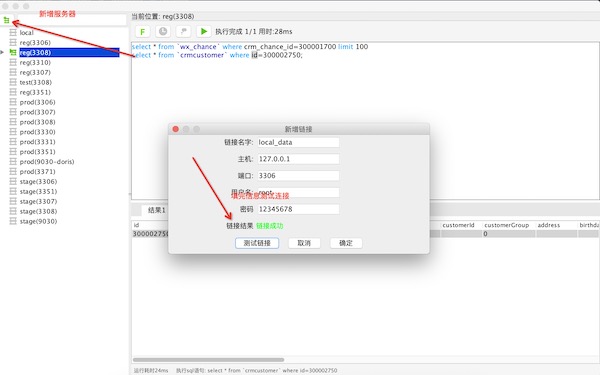Viewport: 600px width, 375px height.
Task: Open the query history clock icon
Action: click(163, 31)
